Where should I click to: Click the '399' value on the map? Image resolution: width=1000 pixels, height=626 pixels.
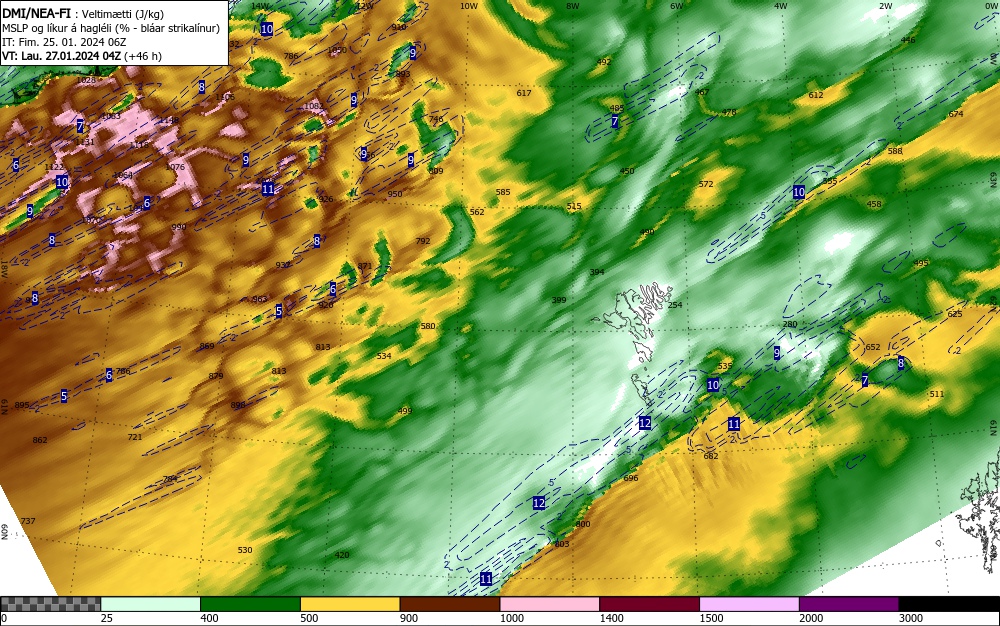tap(559, 300)
